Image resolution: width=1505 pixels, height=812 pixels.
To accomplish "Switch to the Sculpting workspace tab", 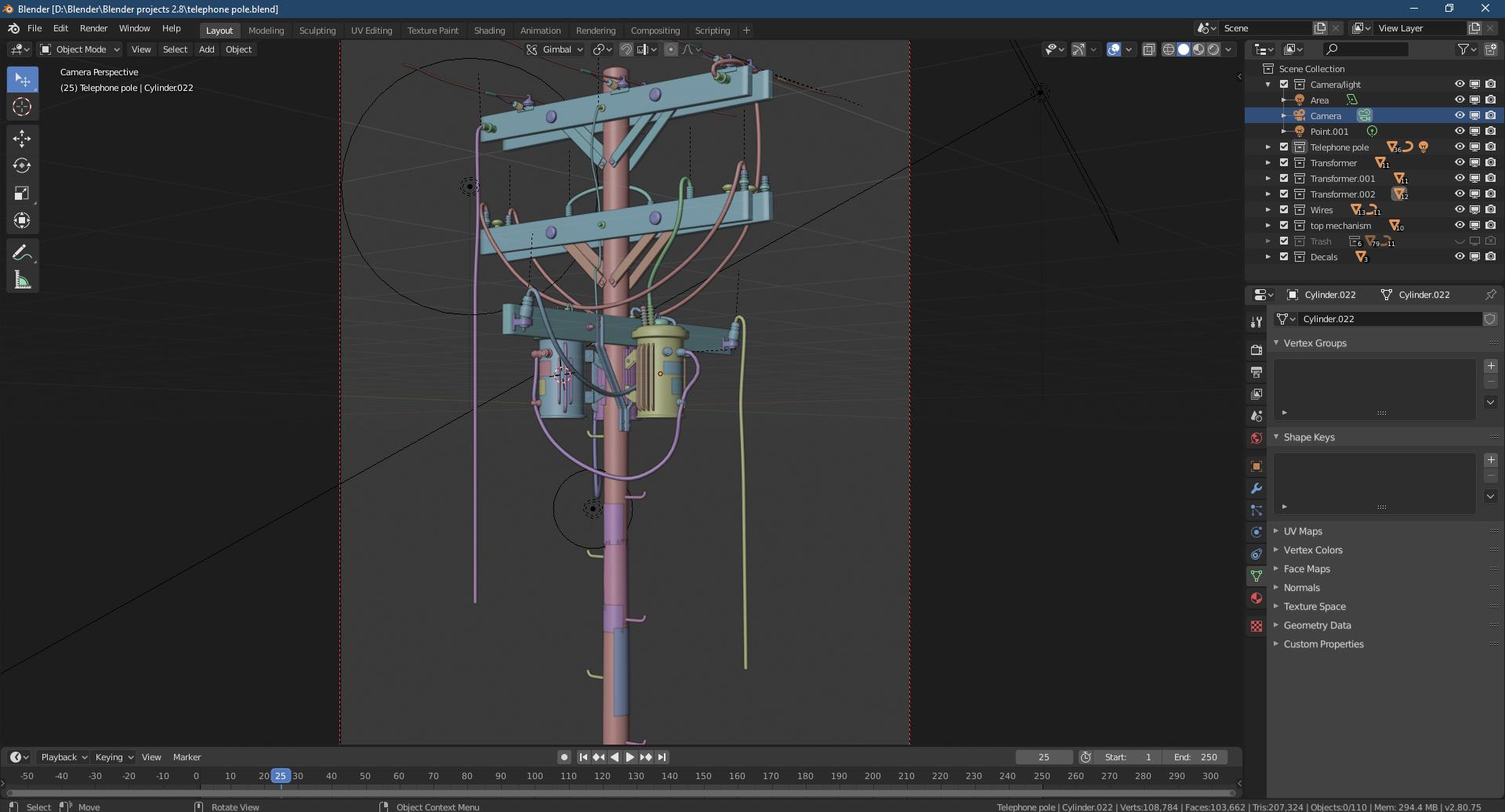I will tap(317, 31).
